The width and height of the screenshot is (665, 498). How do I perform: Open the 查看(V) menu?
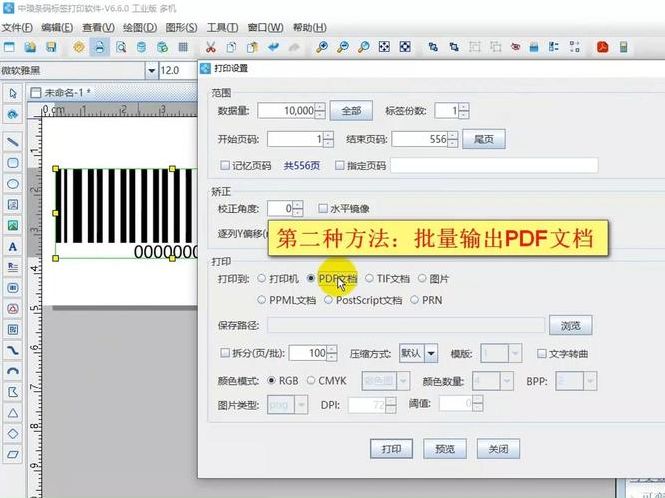point(98,28)
